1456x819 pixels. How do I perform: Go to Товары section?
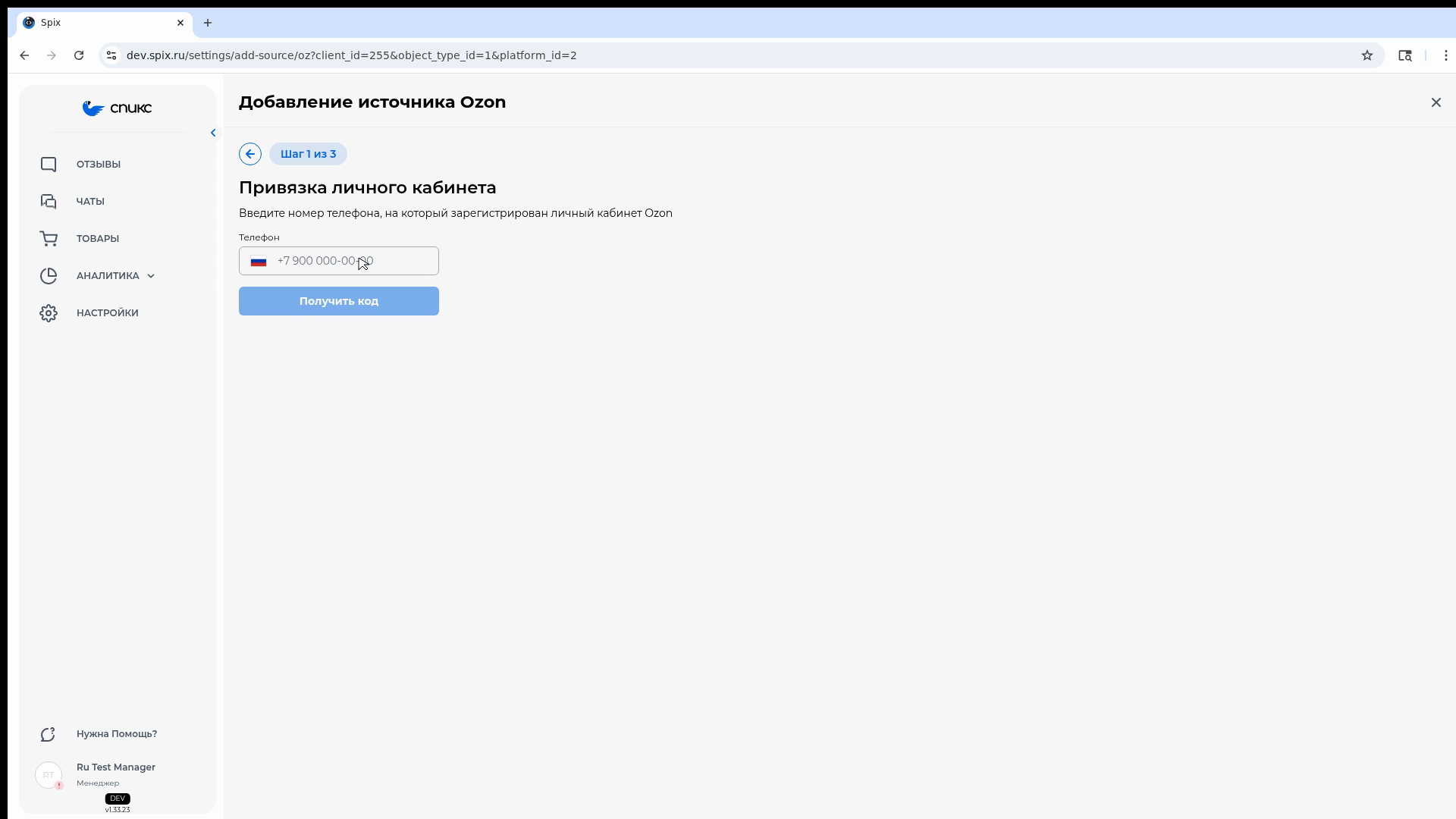click(98, 239)
